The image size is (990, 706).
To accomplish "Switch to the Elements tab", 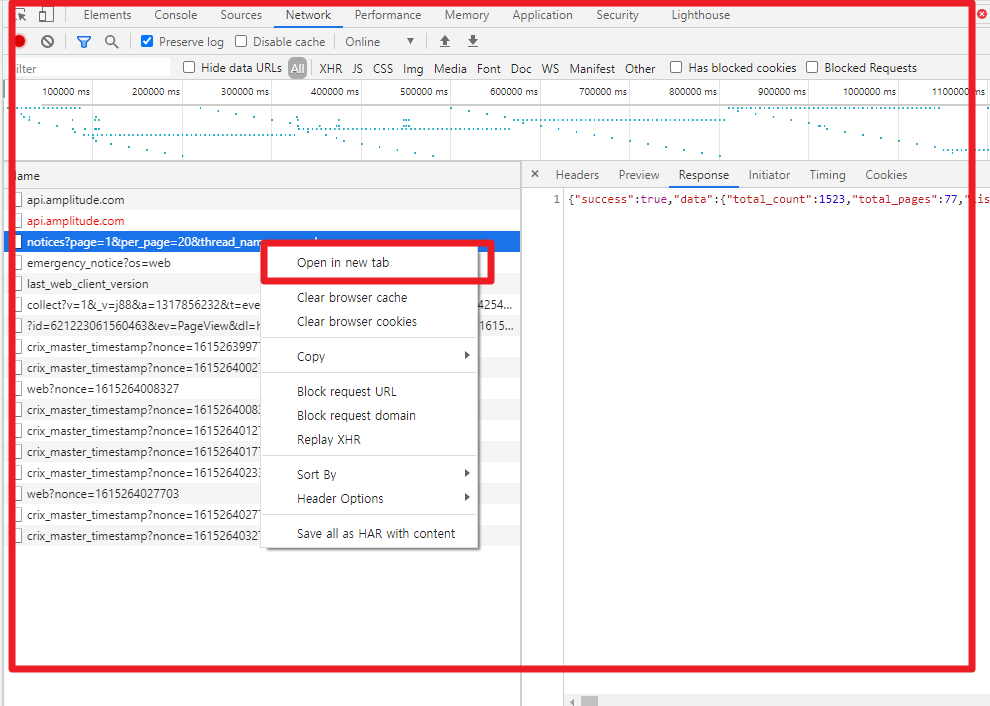I will [x=107, y=15].
